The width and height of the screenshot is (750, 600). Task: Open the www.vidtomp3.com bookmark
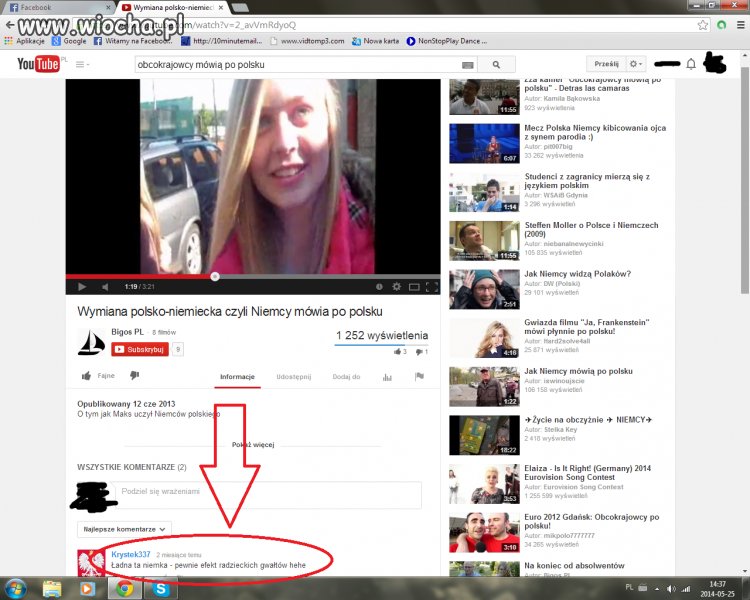pyautogui.click(x=307, y=41)
